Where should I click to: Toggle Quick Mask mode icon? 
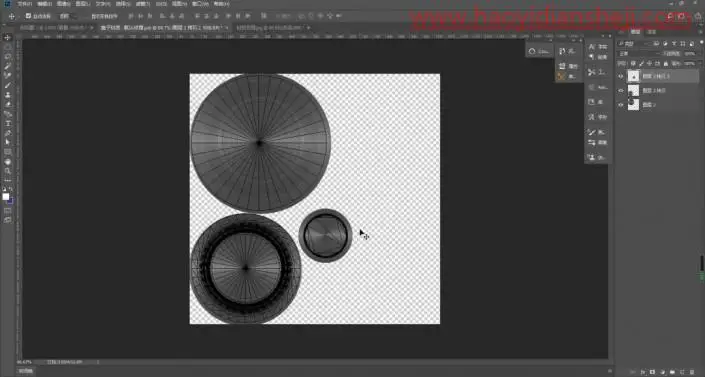click(x=8, y=210)
